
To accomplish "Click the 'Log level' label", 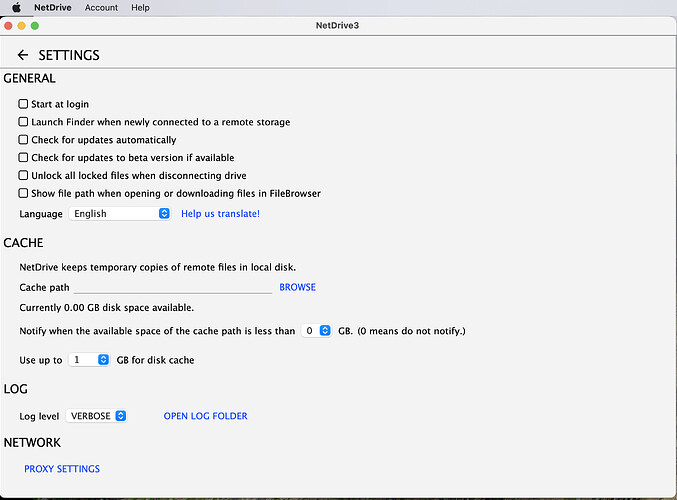I will pos(39,416).
